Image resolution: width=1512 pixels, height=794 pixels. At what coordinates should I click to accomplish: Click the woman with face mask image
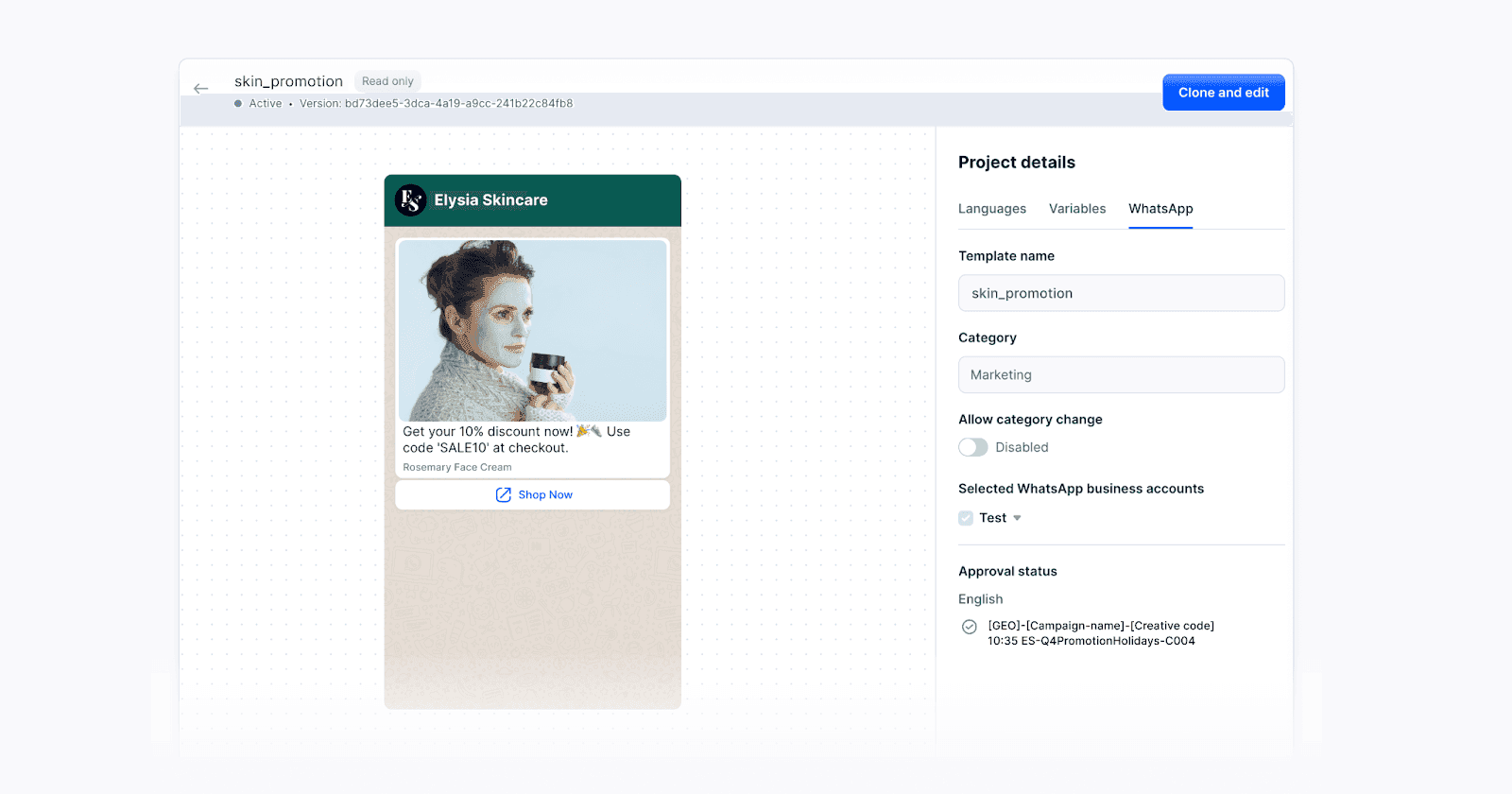pyautogui.click(x=533, y=331)
